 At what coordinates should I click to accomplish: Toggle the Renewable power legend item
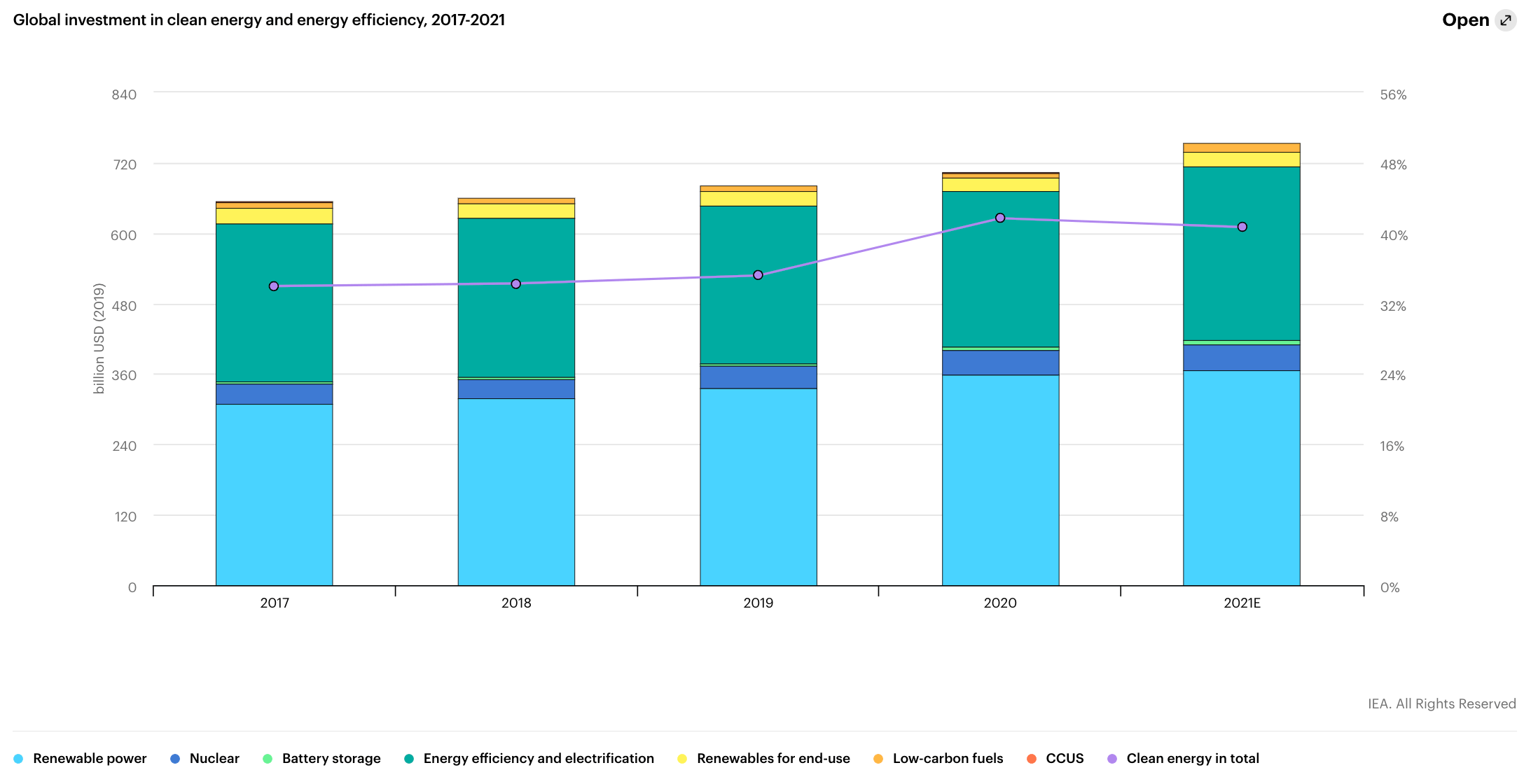(80, 758)
